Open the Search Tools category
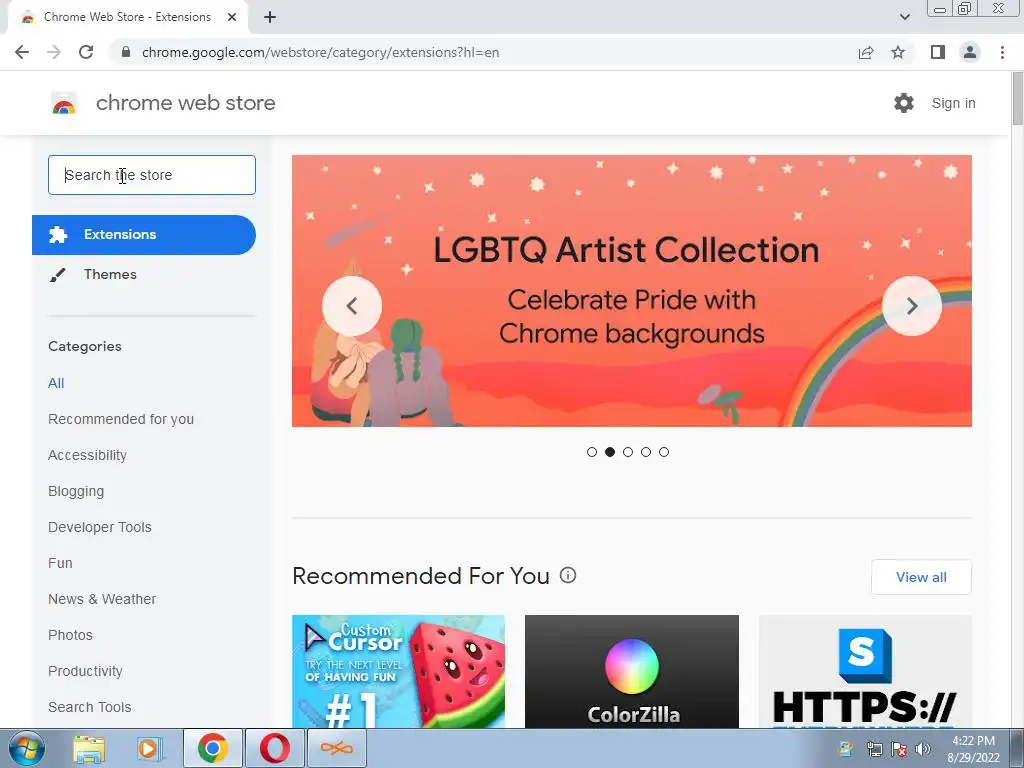Image resolution: width=1024 pixels, height=768 pixels. 89,707
